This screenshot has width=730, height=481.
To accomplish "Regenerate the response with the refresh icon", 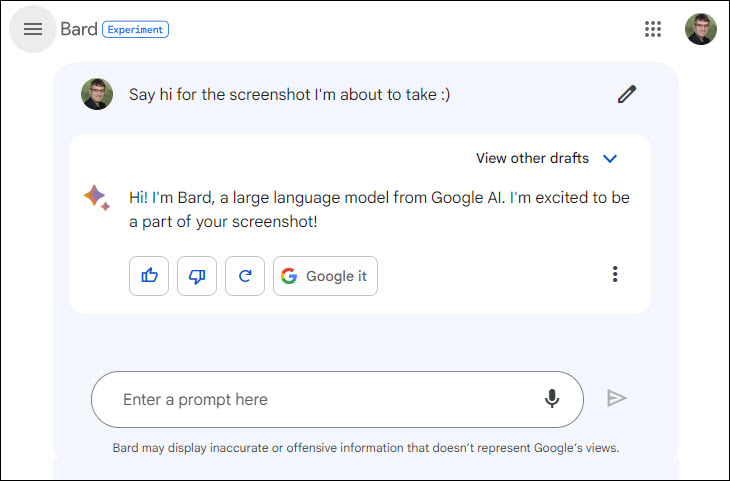I will pyautogui.click(x=245, y=276).
